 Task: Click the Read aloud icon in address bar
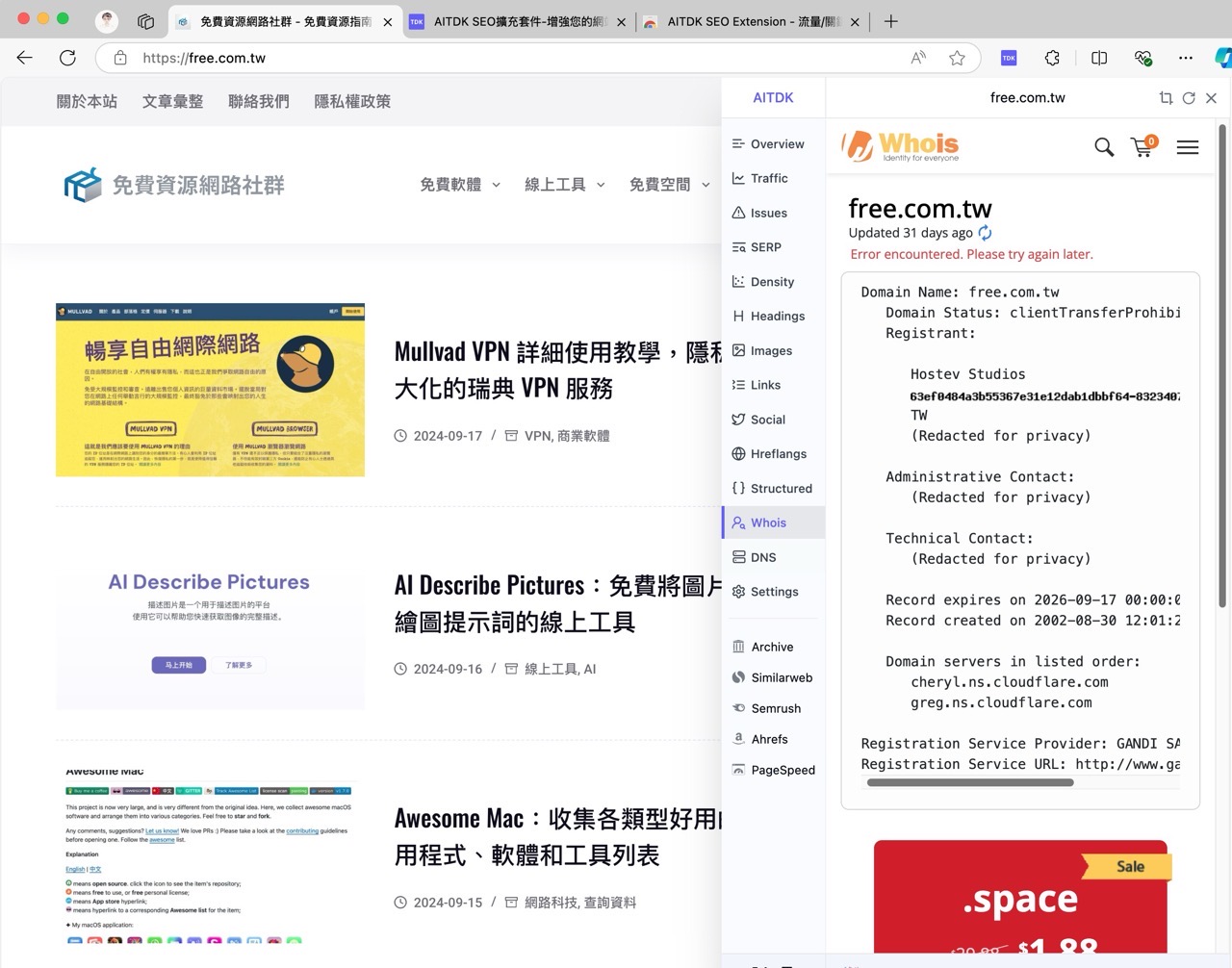tap(918, 58)
